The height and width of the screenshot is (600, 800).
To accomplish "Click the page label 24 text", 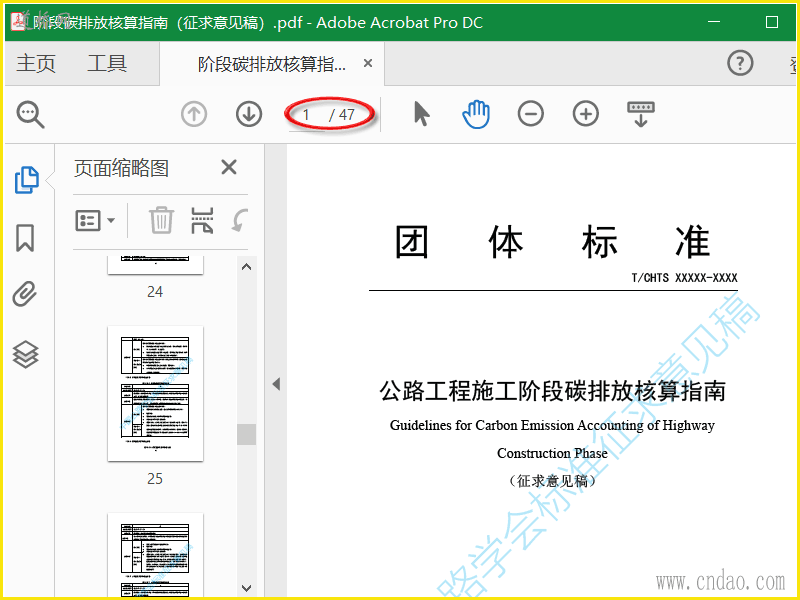I will click(x=155, y=292).
